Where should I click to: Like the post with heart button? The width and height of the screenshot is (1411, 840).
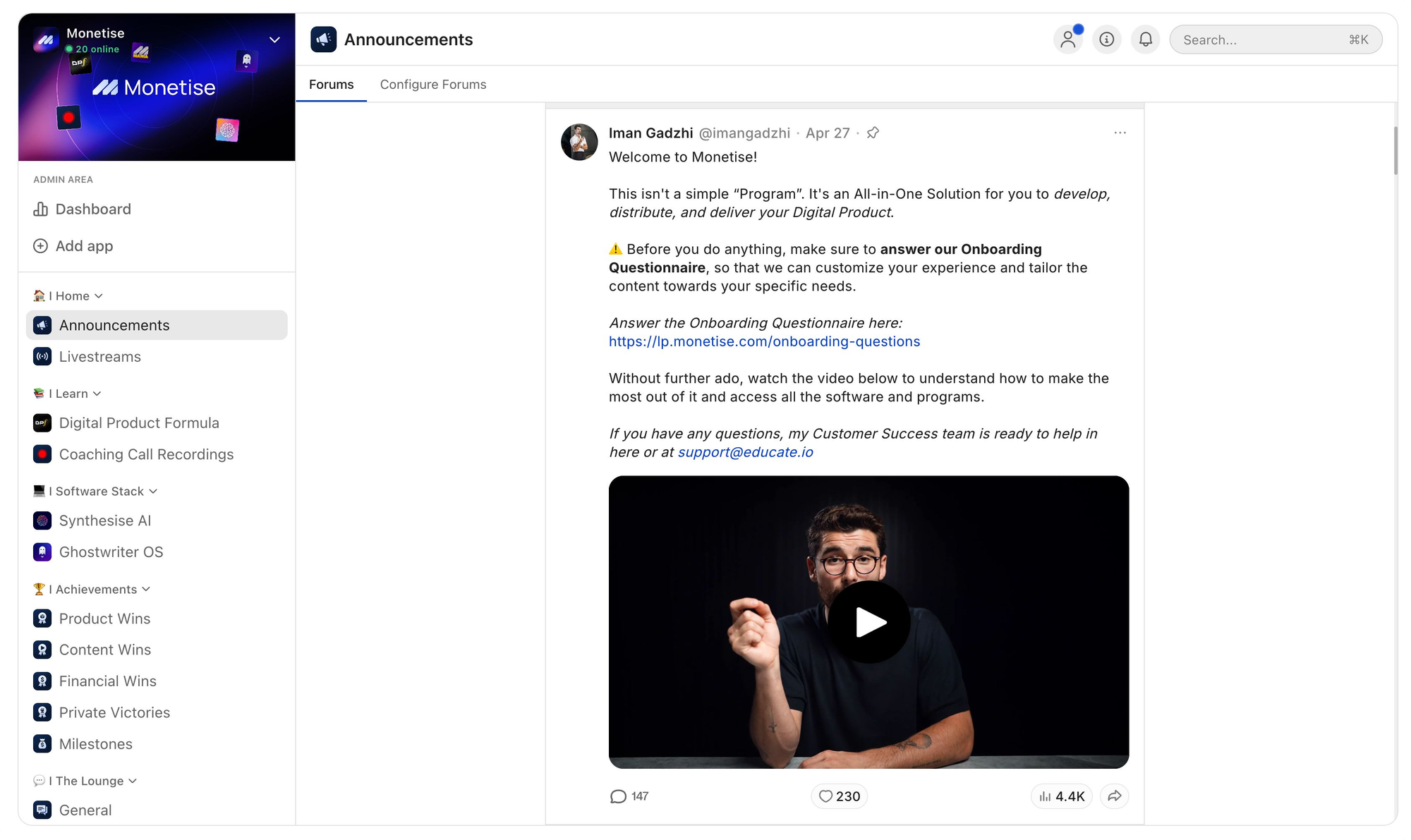pos(839,796)
